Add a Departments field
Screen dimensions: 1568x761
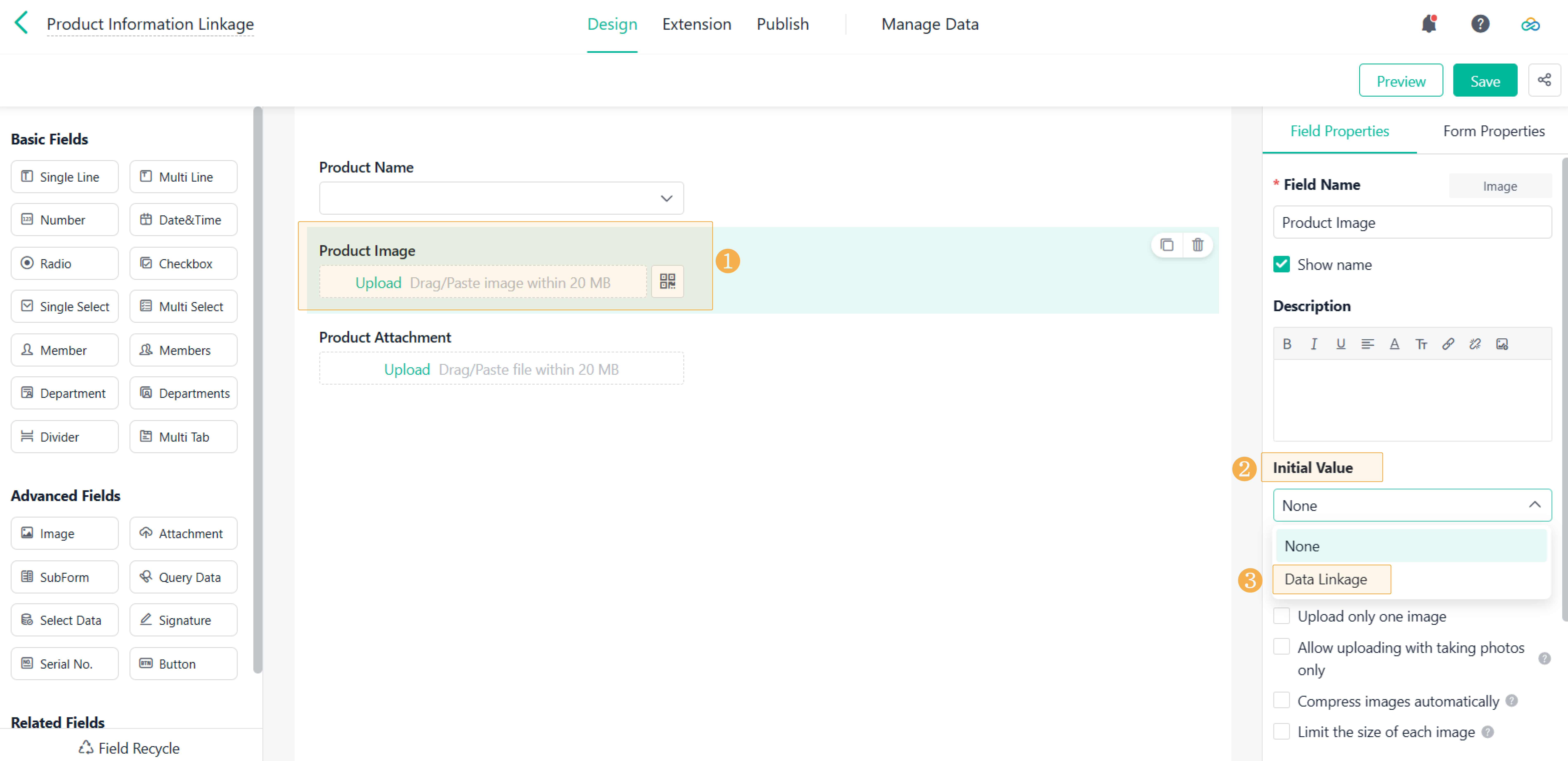tap(183, 393)
